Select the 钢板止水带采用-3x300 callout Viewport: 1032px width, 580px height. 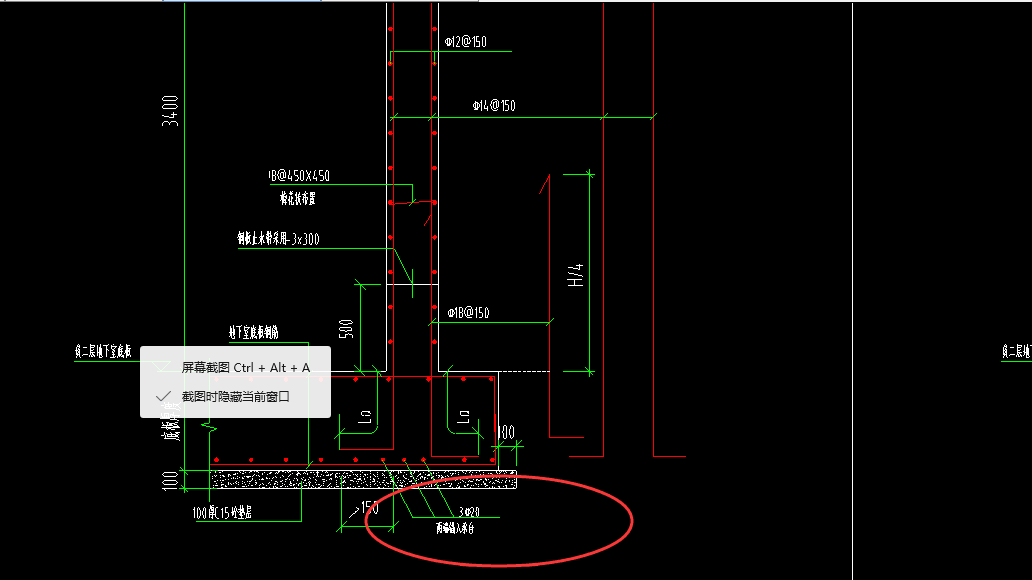(x=278, y=239)
